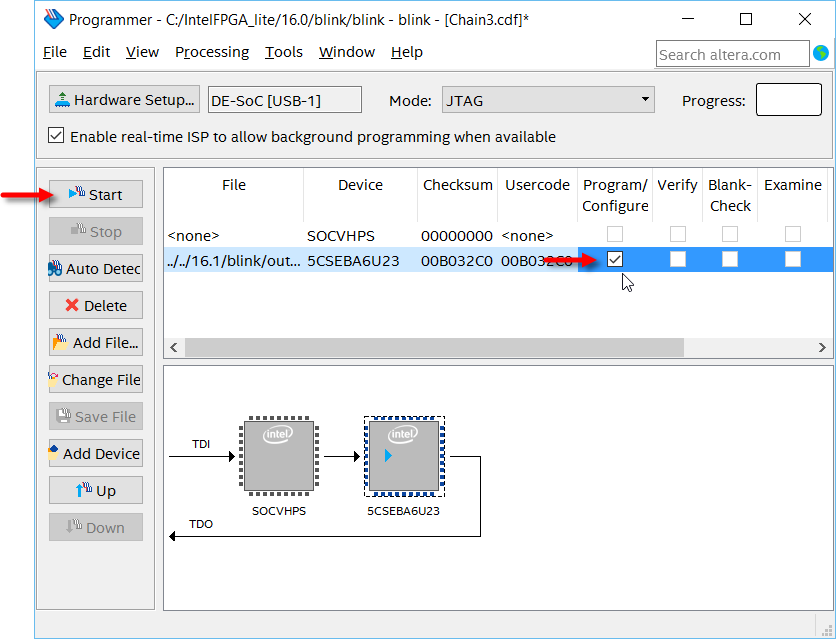Viewport: 836px width, 639px height.
Task: Open the Help menu
Action: coord(407,52)
